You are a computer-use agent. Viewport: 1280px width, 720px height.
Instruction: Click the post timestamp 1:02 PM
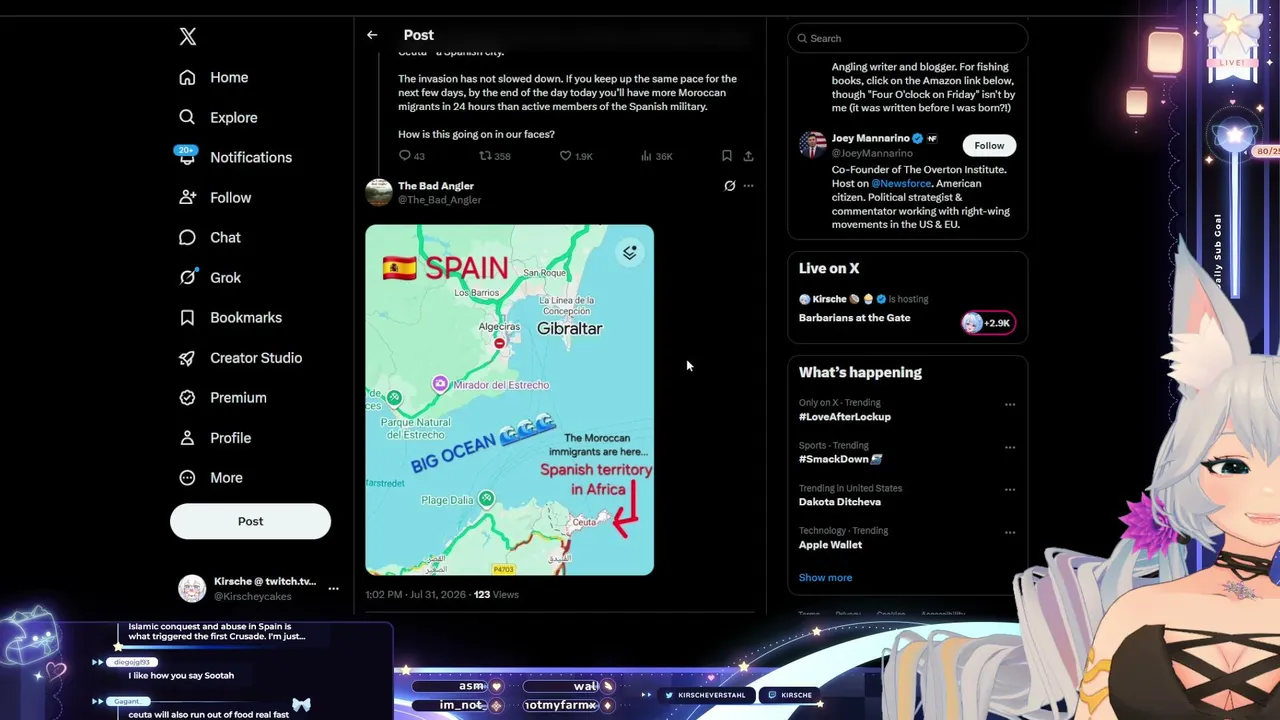tap(415, 594)
